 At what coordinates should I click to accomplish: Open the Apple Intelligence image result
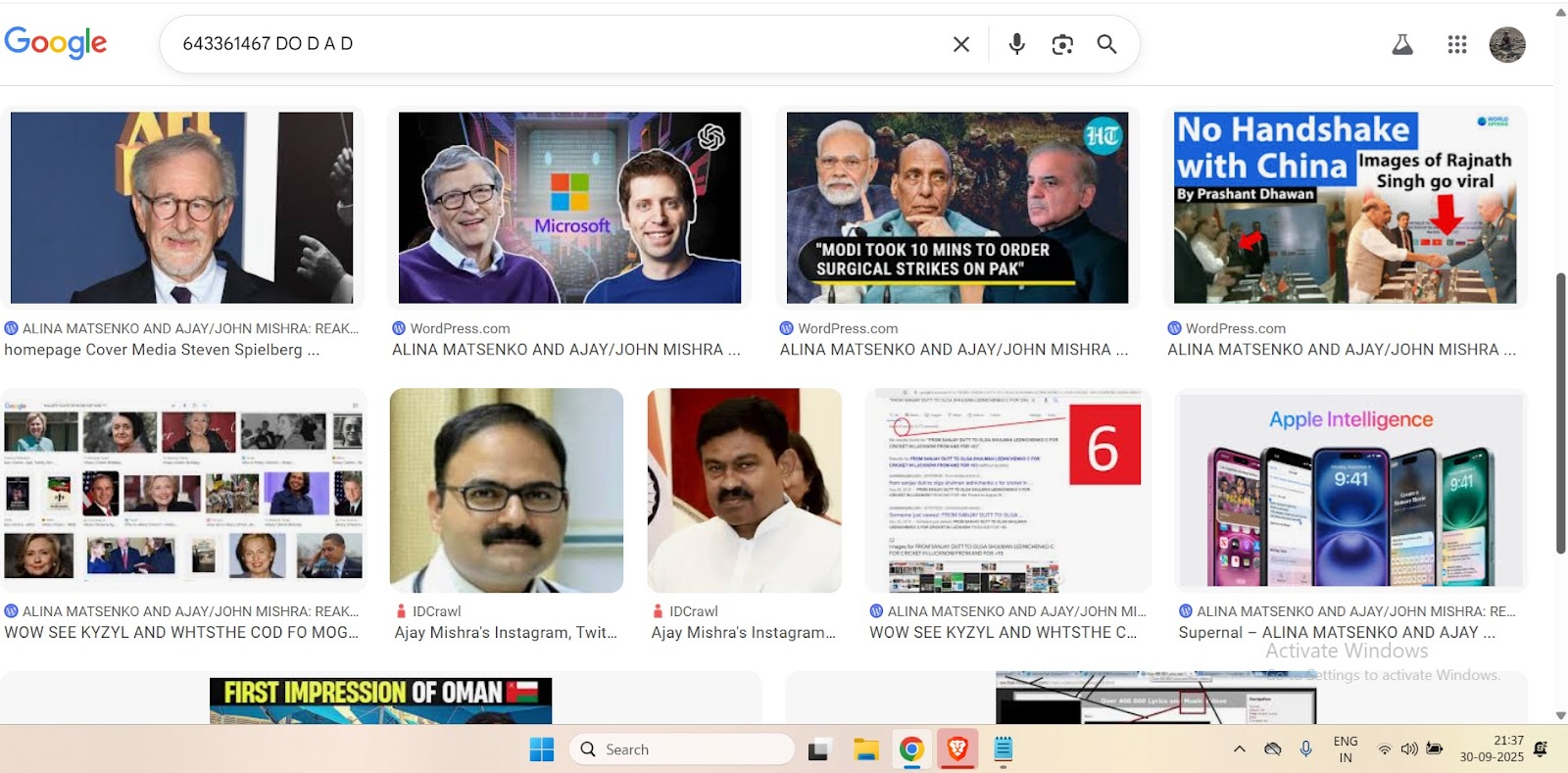[1350, 491]
